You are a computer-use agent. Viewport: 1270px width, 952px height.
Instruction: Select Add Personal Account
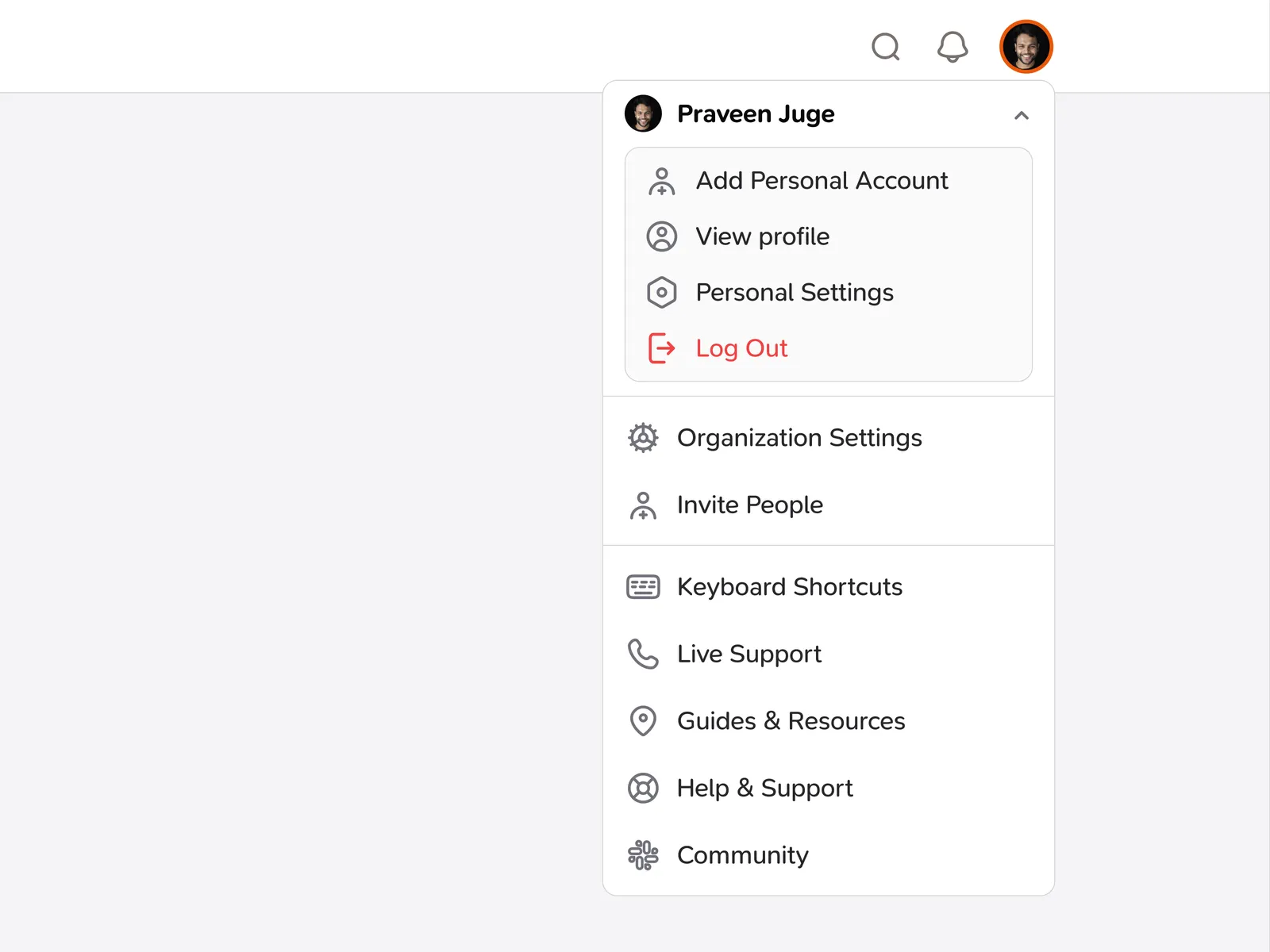tap(822, 181)
